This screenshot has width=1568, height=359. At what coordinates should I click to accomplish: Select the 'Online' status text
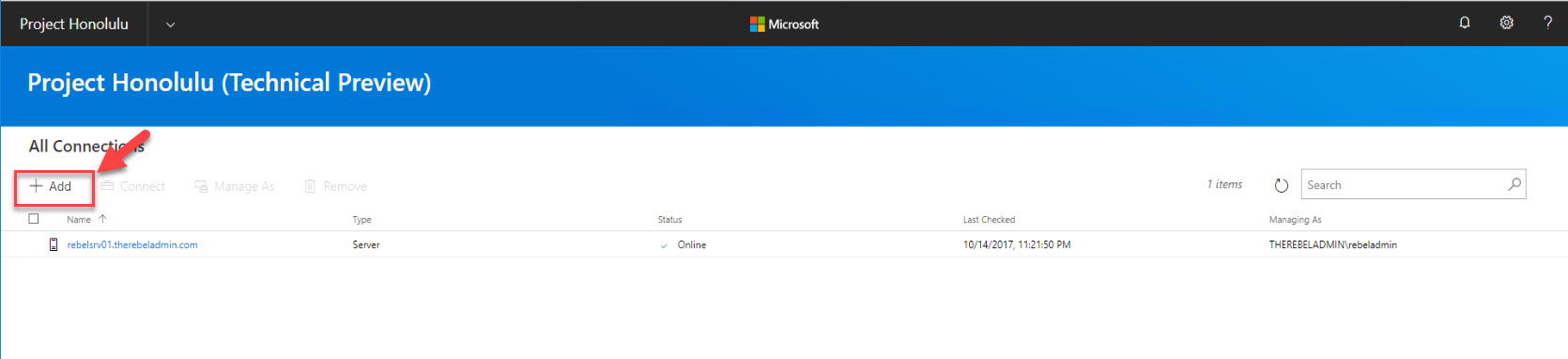(692, 244)
